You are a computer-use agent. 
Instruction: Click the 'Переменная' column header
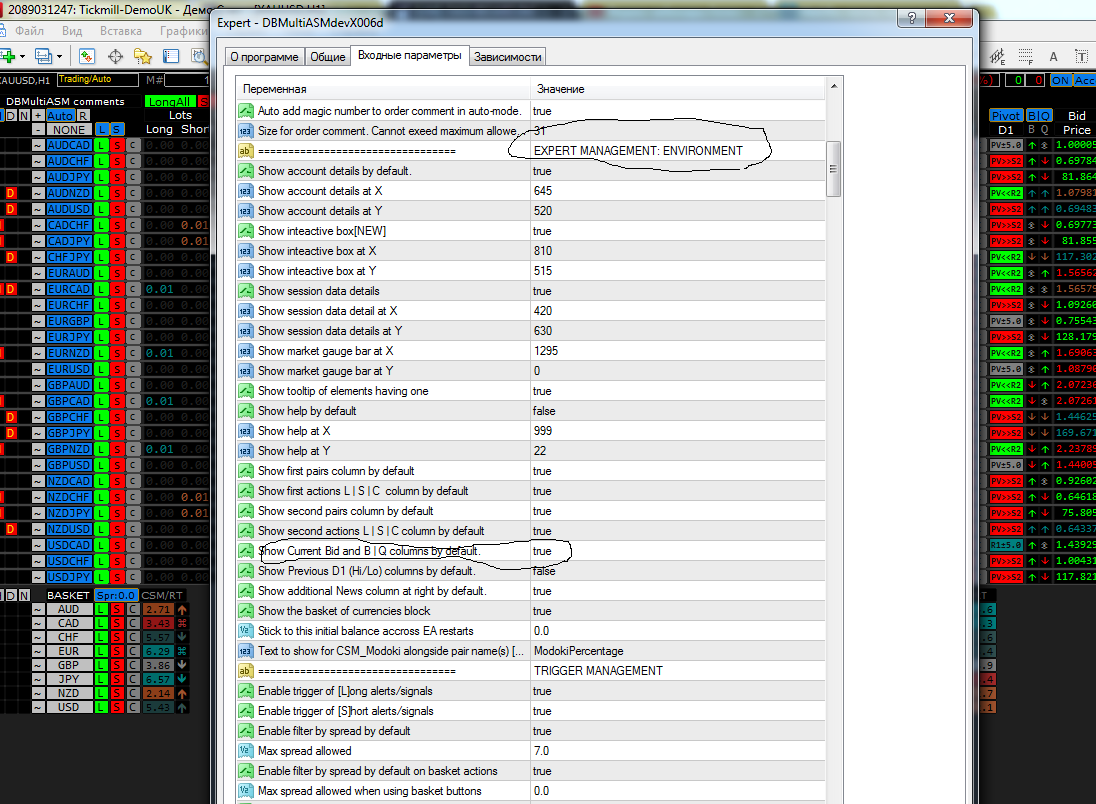coord(383,89)
